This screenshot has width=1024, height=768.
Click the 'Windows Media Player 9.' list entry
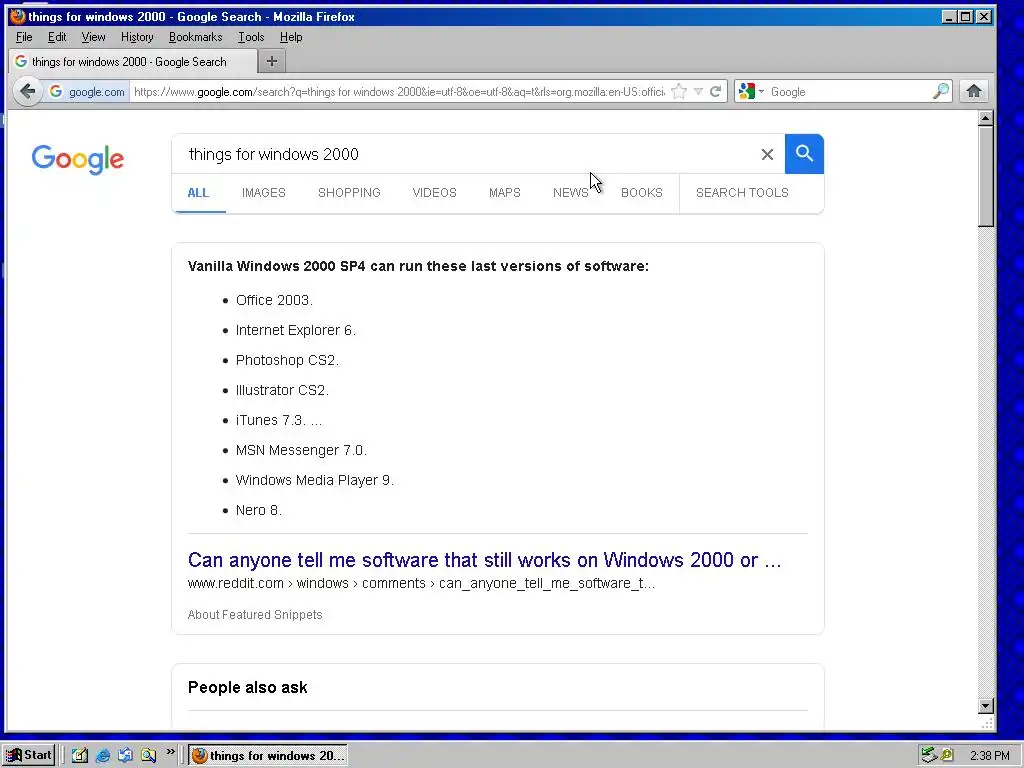pos(315,481)
